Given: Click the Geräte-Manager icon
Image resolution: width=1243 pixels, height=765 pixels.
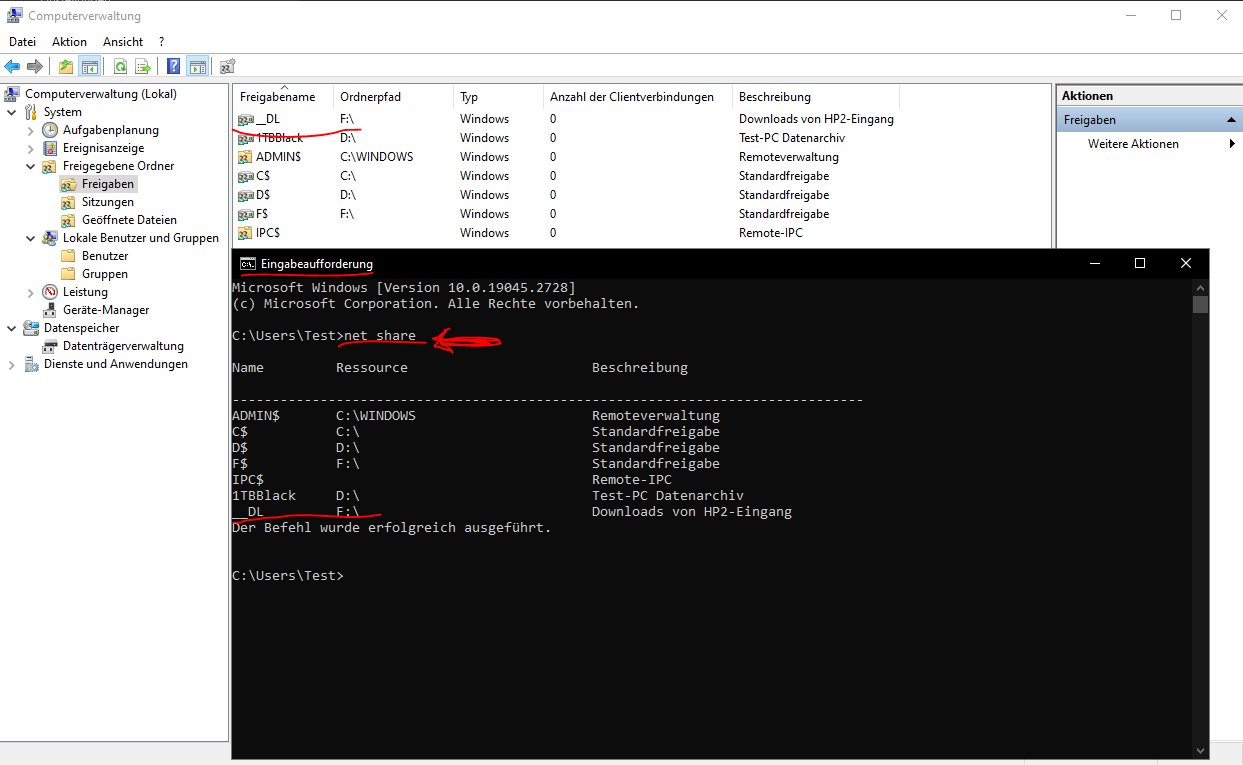Looking at the screenshot, I should click(x=50, y=310).
